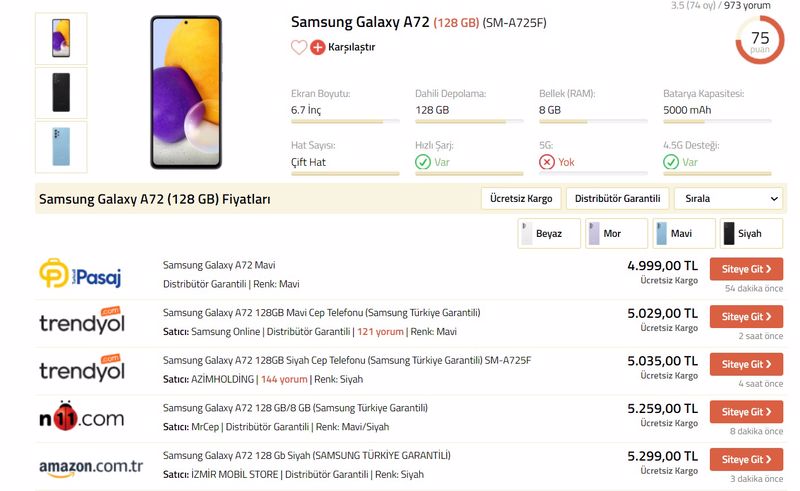The image size is (800, 491).
Task: Open the 144 yorum link
Action: 284,379
